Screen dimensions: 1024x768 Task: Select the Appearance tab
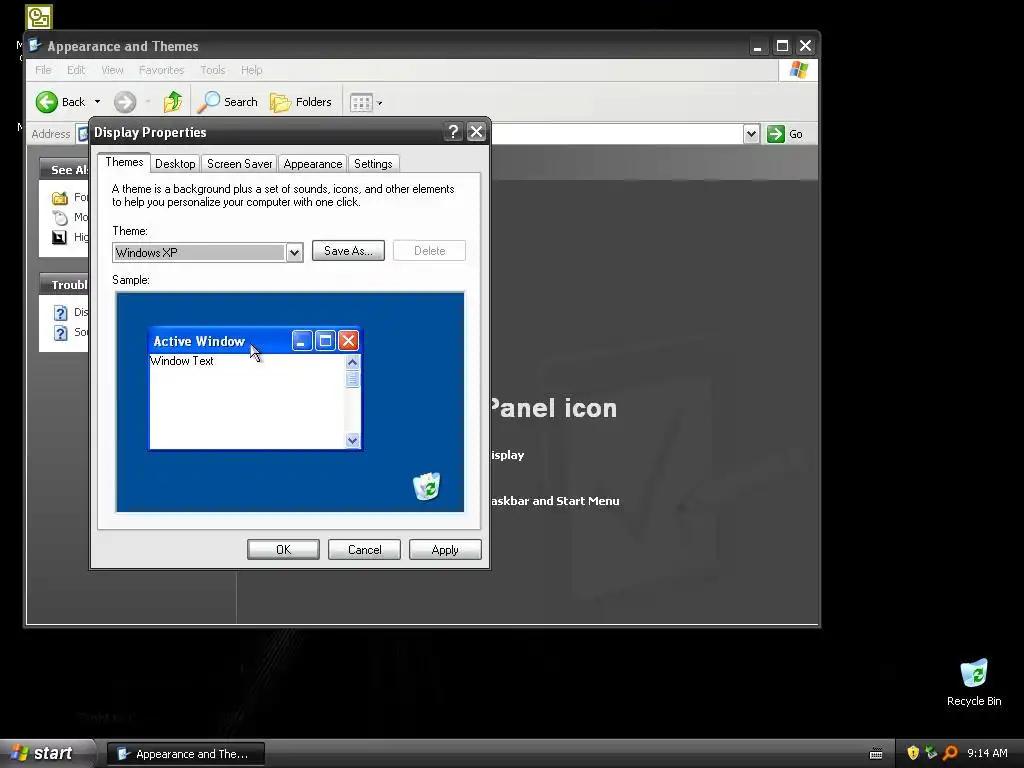313,164
